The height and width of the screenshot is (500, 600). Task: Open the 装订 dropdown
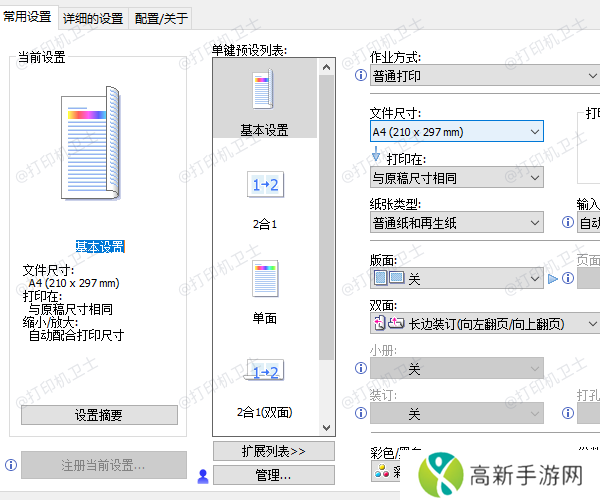pyautogui.click(x=457, y=413)
